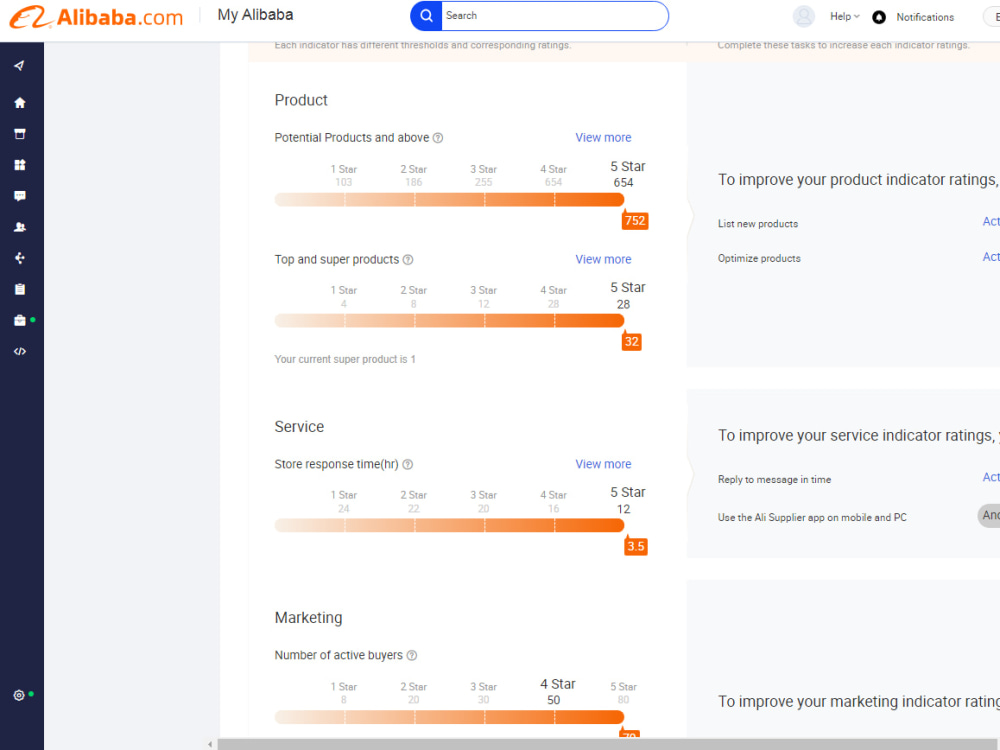Click the 32 value marker
The width and height of the screenshot is (1000, 750).
pyautogui.click(x=631, y=341)
